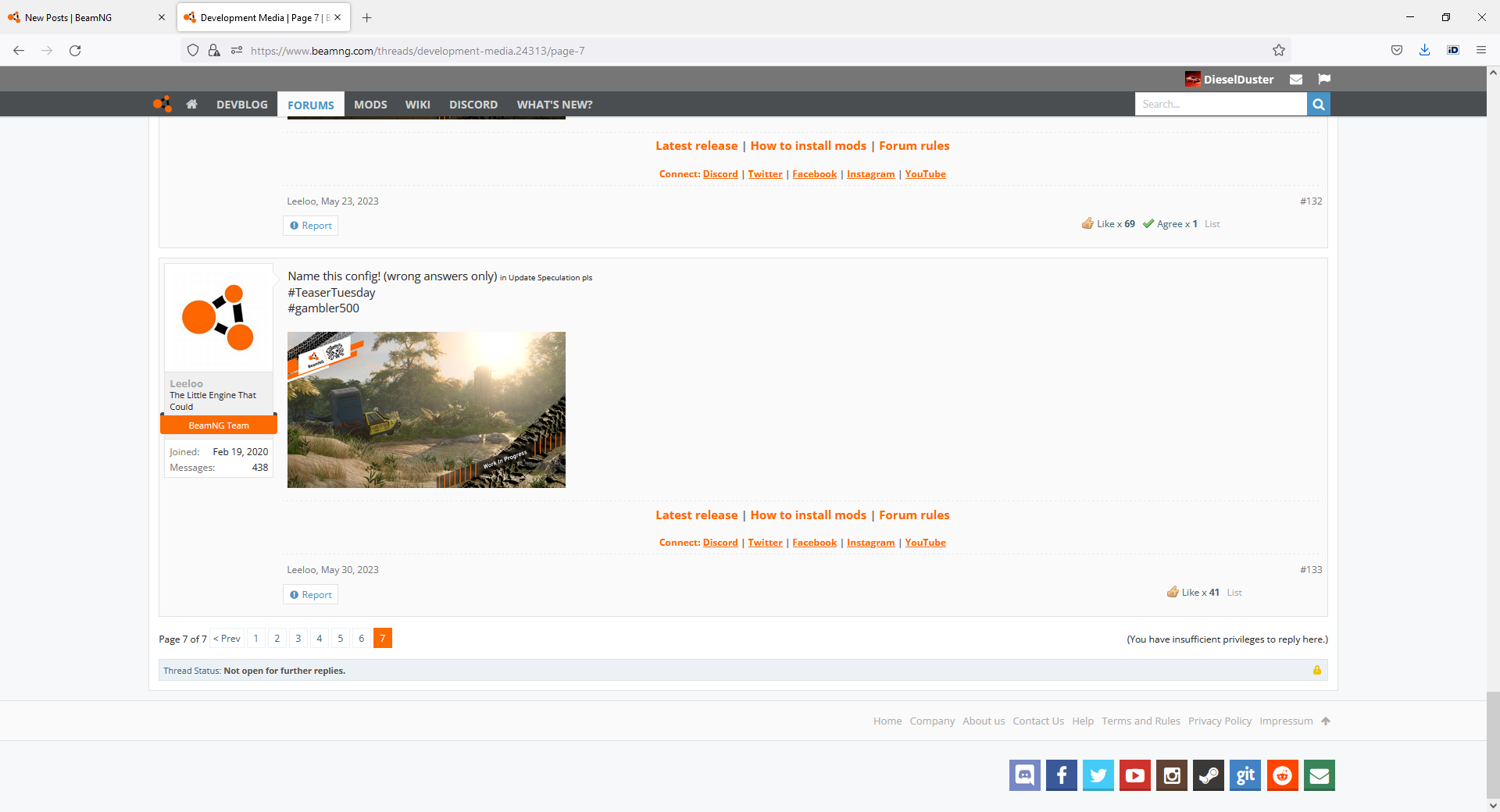The height and width of the screenshot is (812, 1500).
Task: Open the teaser screenshot thumbnail
Action: pos(426,410)
